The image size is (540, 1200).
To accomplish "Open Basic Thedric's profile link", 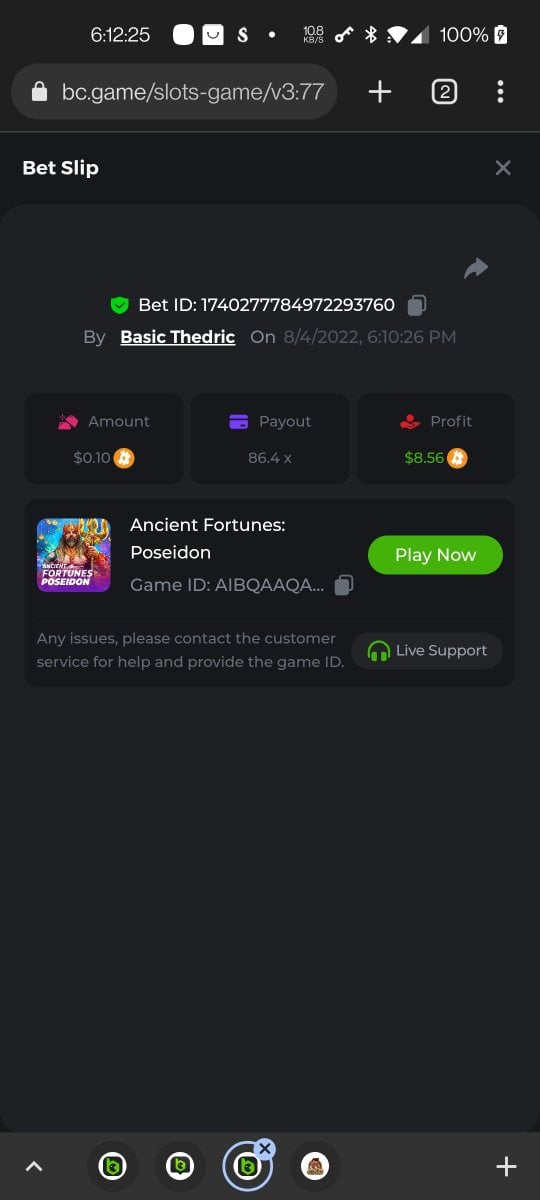I will coord(178,337).
